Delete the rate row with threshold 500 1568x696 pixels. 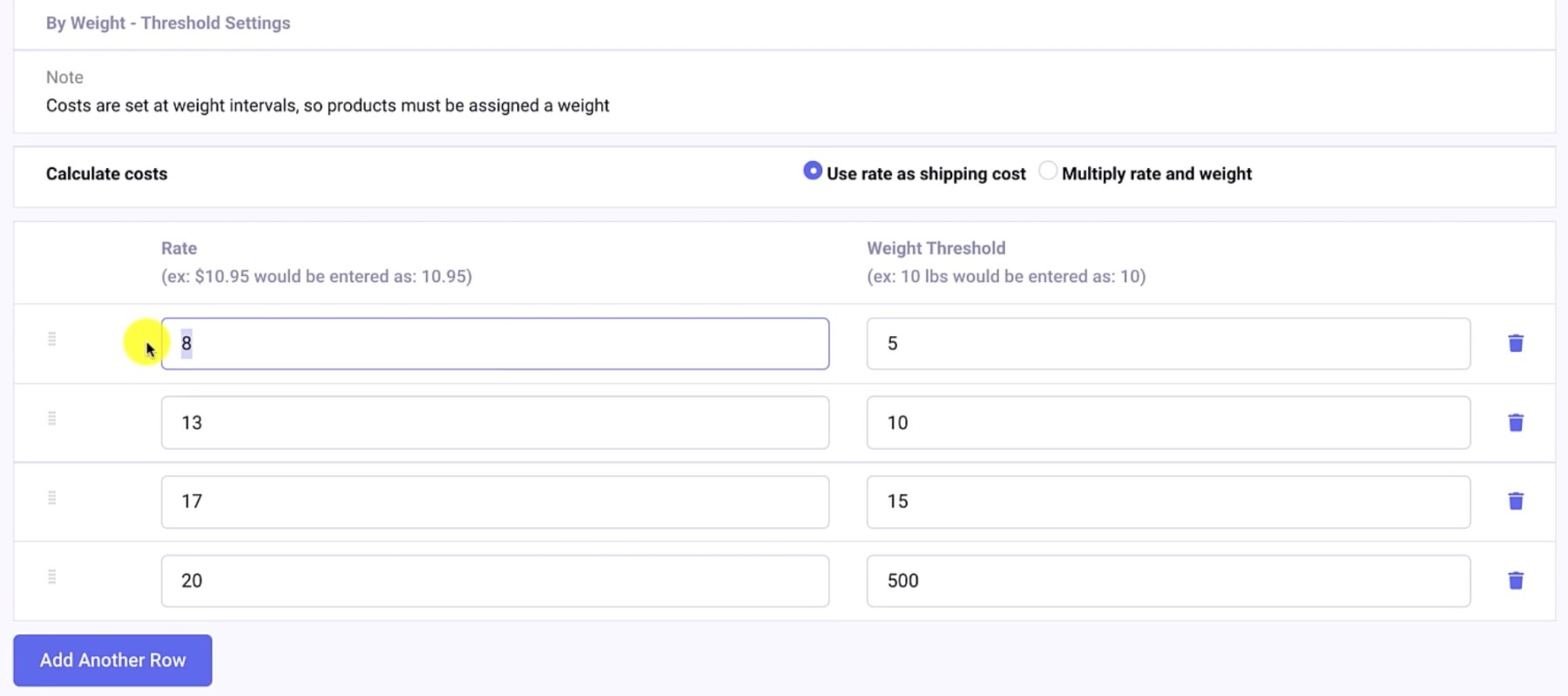1516,579
